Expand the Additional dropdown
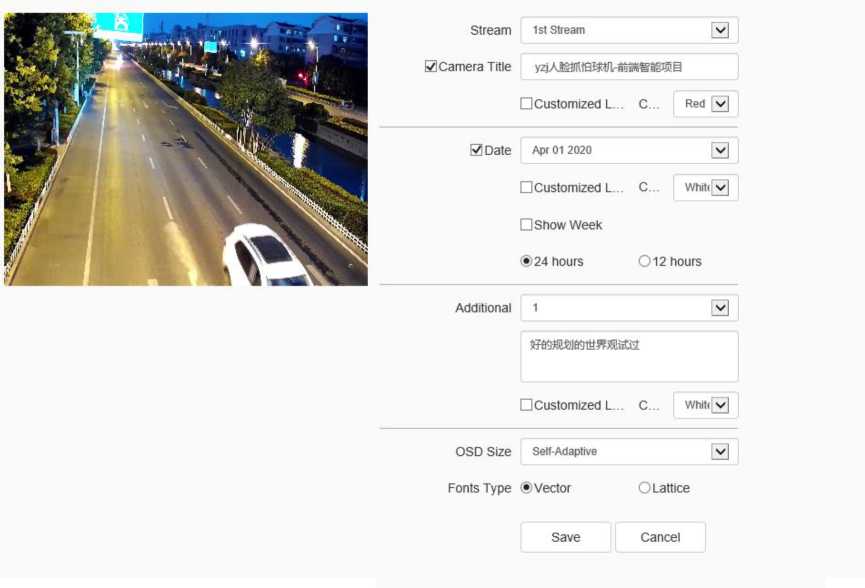Screen dimensions: 865x588 (629, 308)
